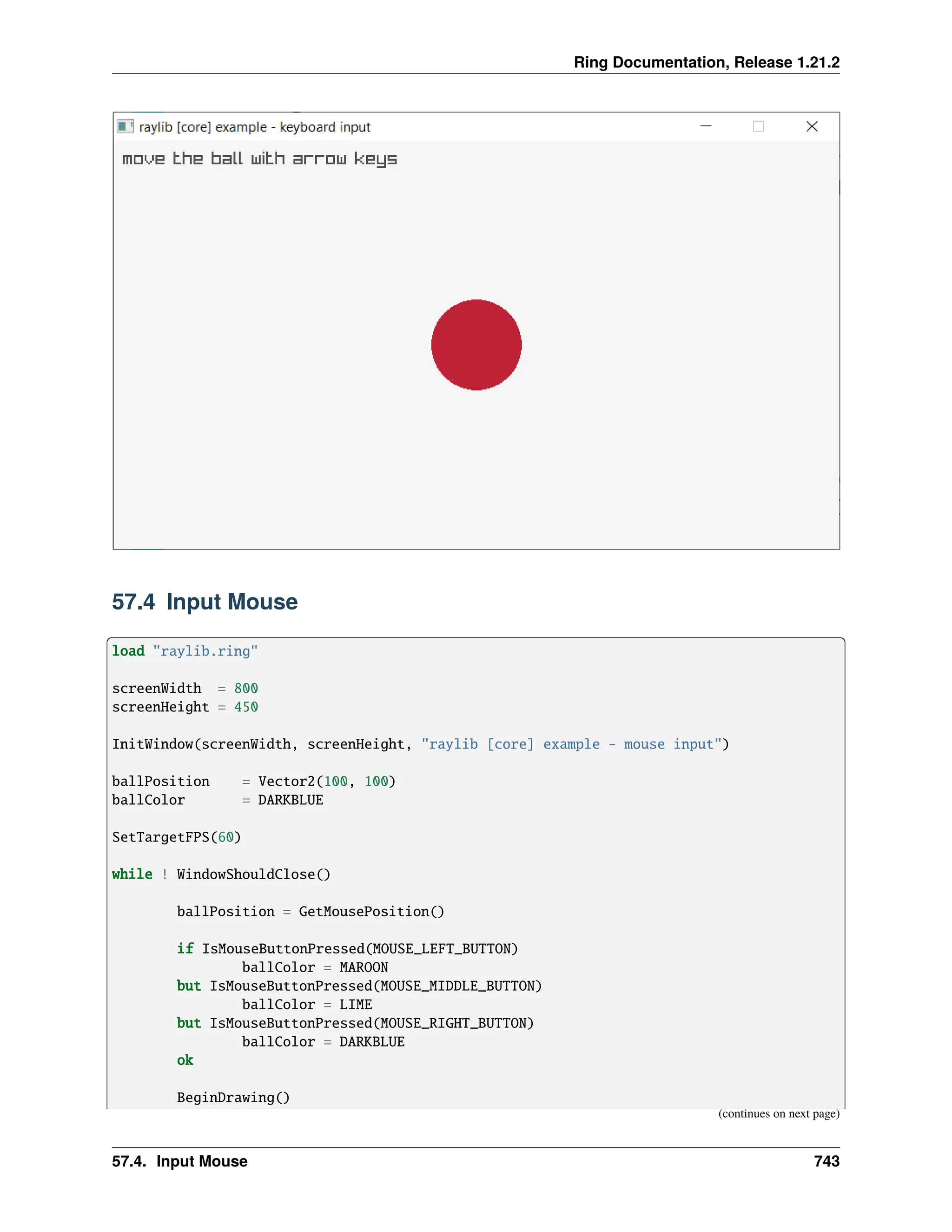Click the raylib window app icon

click(x=125, y=126)
